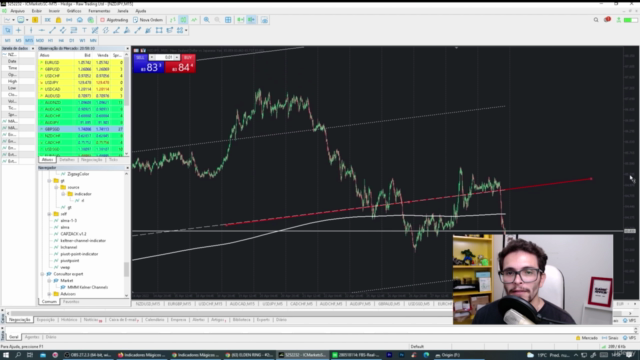Click the zoom in magnifier icon

pyautogui.click(x=207, y=20)
